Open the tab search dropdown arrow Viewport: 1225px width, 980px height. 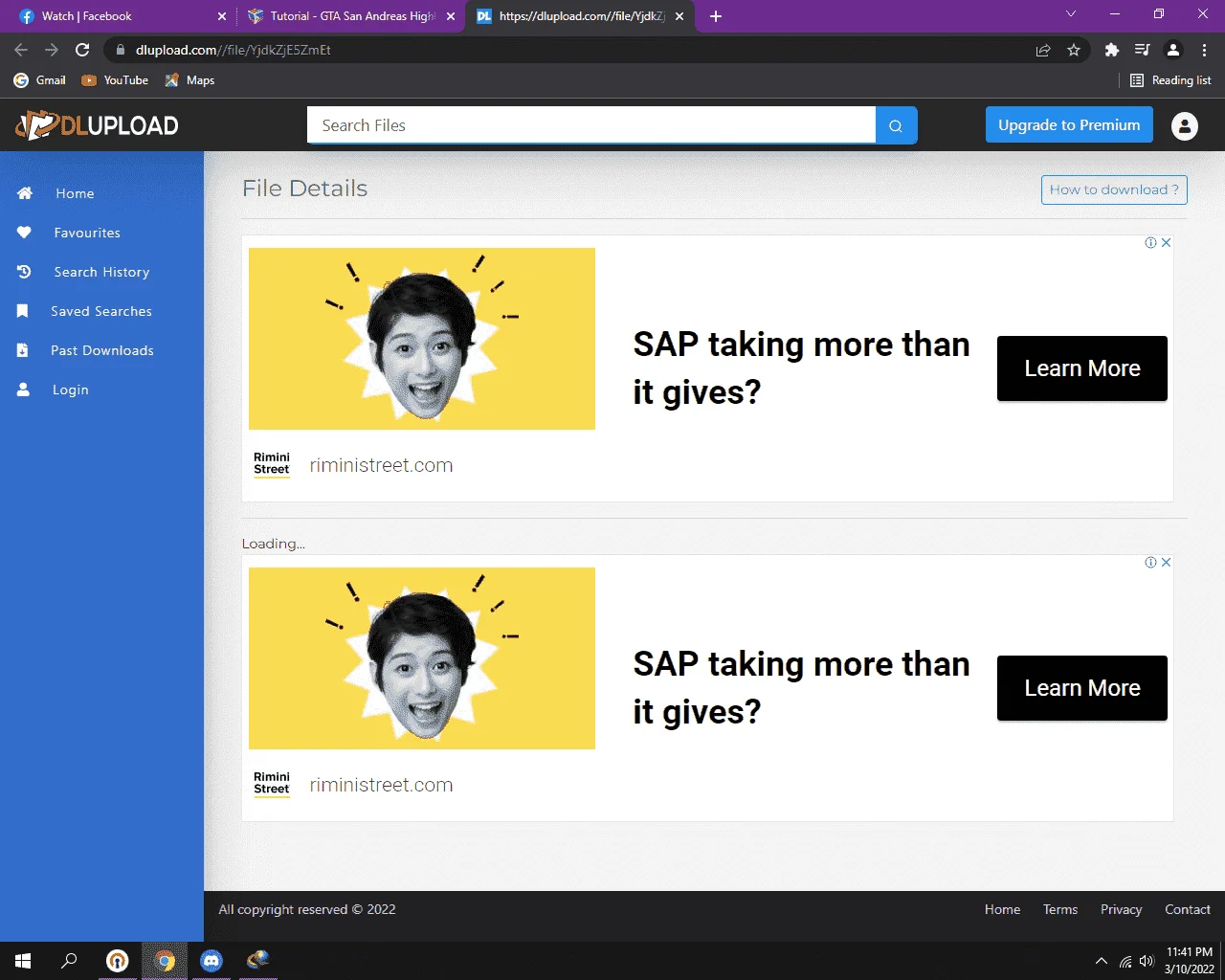(x=1071, y=14)
